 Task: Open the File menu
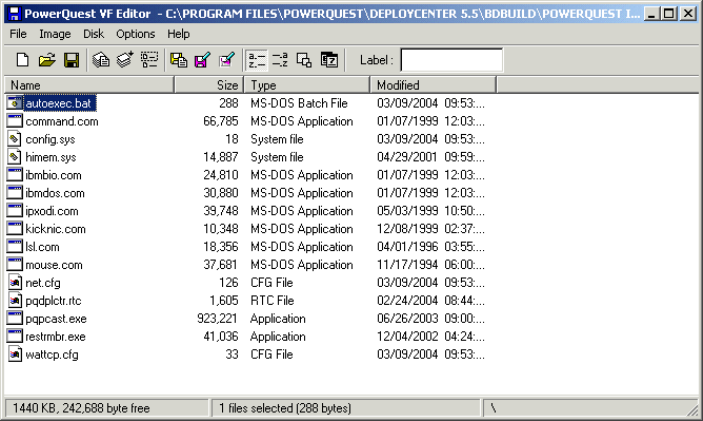18,34
